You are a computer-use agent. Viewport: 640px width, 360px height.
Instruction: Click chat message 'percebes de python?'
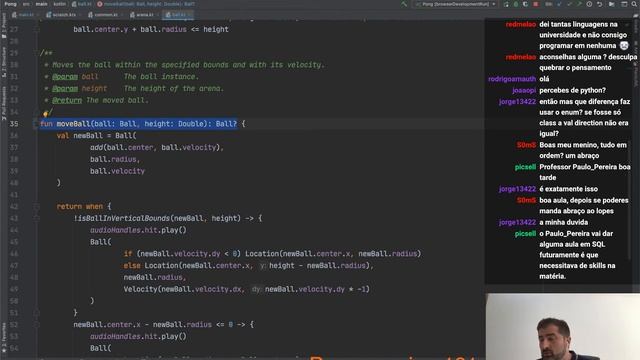pos(572,90)
